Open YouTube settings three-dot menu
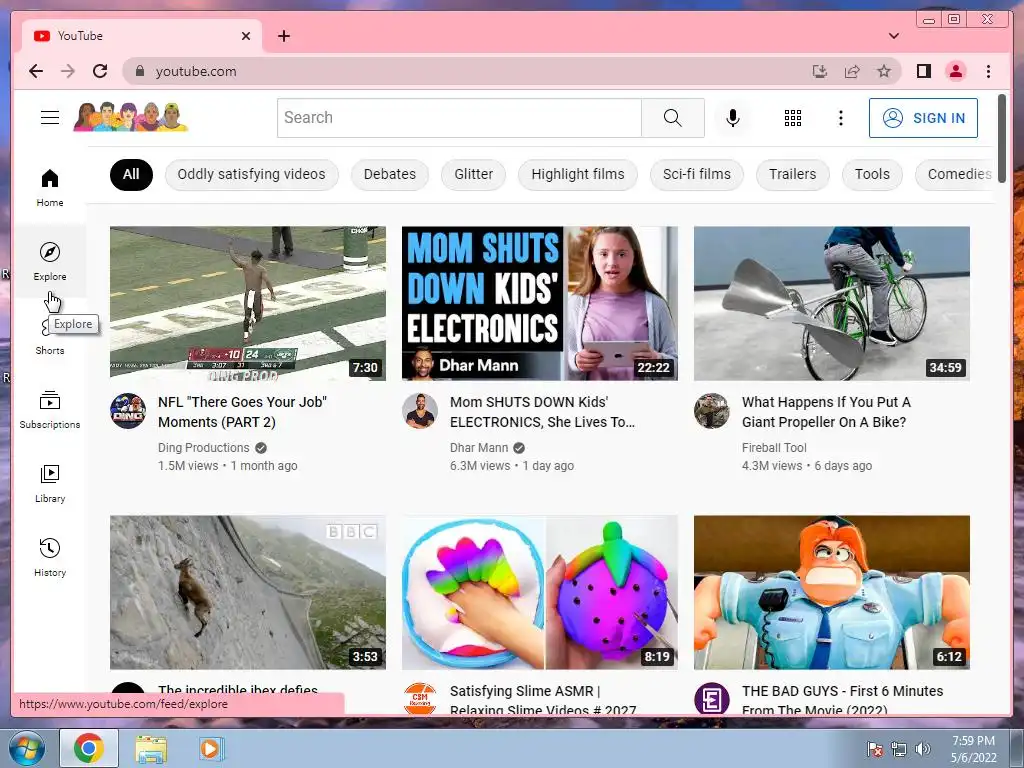 pyautogui.click(x=840, y=118)
